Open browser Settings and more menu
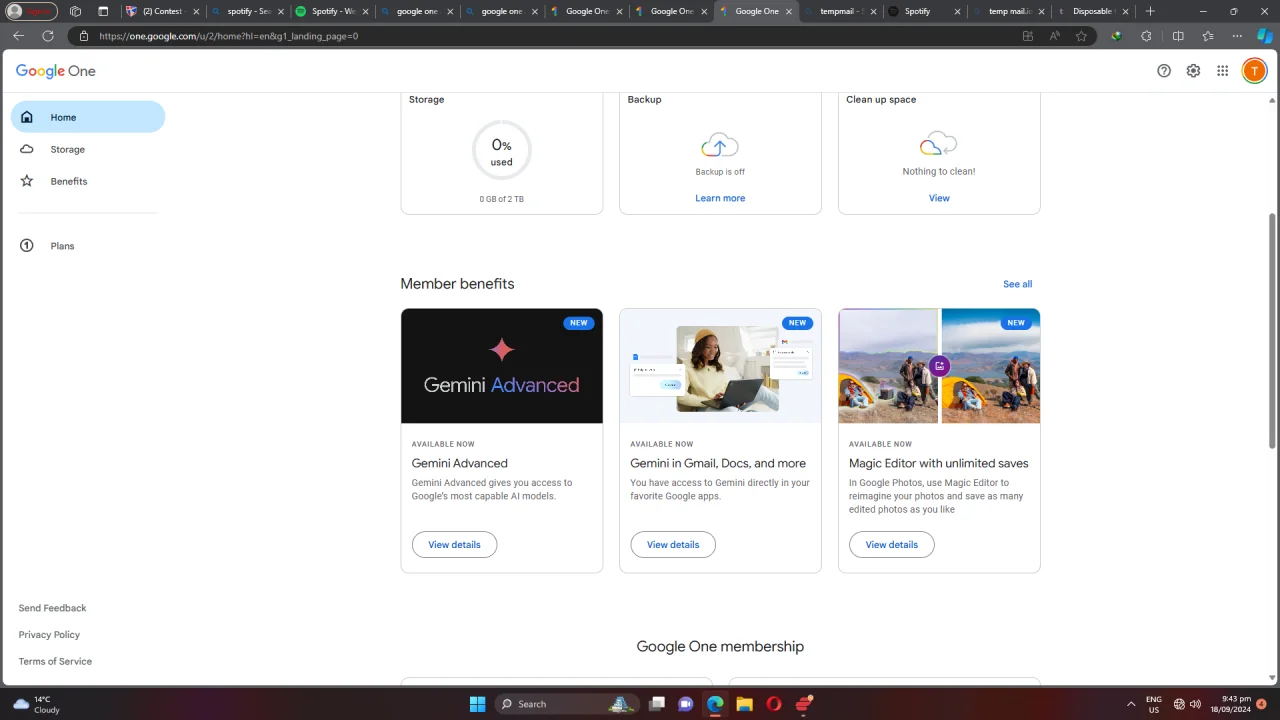 (x=1236, y=36)
